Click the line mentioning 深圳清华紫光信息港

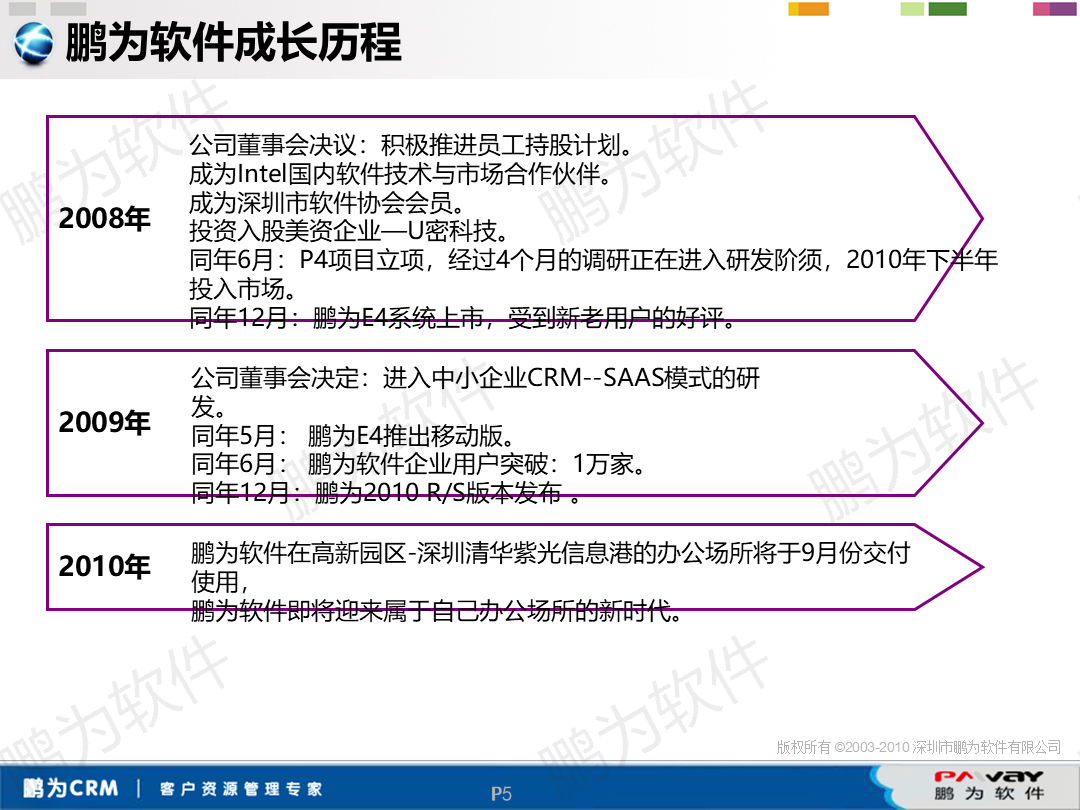pos(550,552)
